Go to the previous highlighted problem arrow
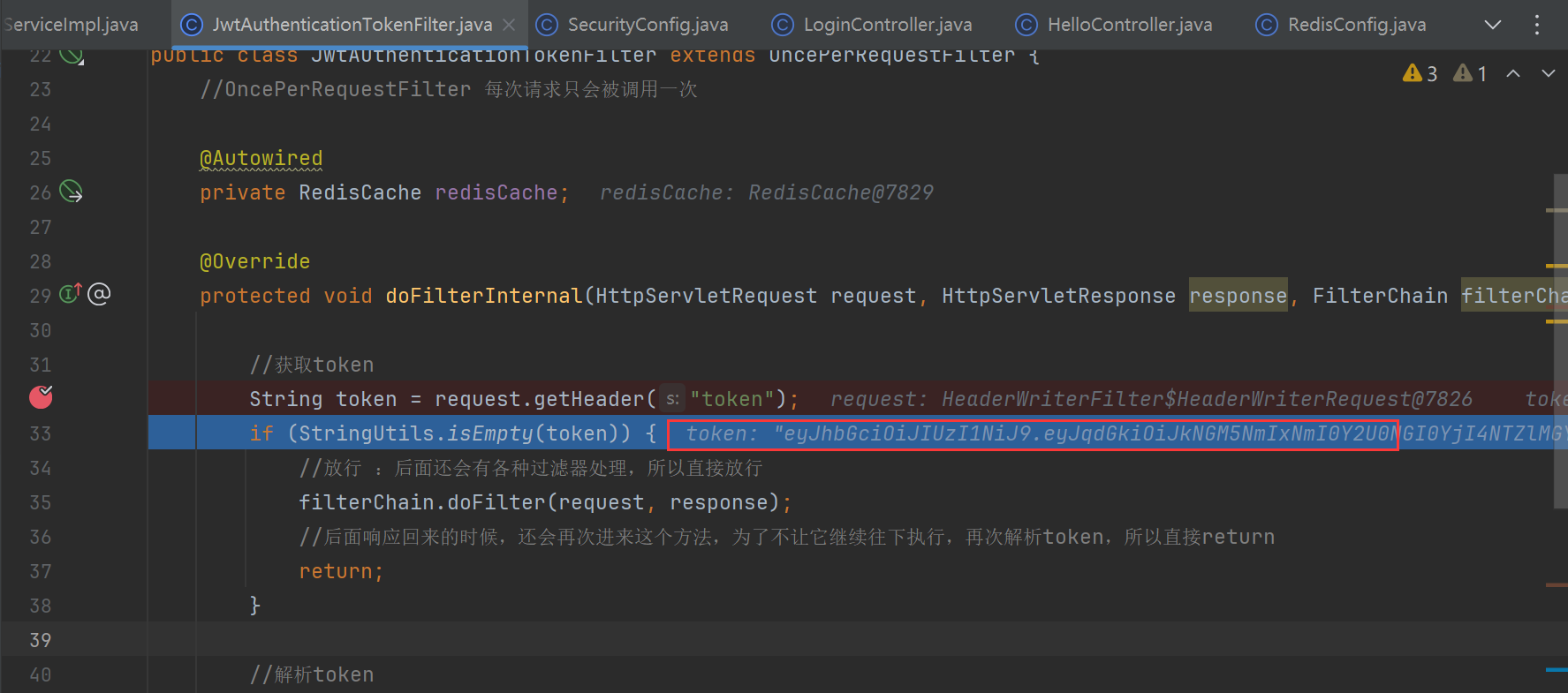Image resolution: width=1568 pixels, height=693 pixels. (1513, 73)
